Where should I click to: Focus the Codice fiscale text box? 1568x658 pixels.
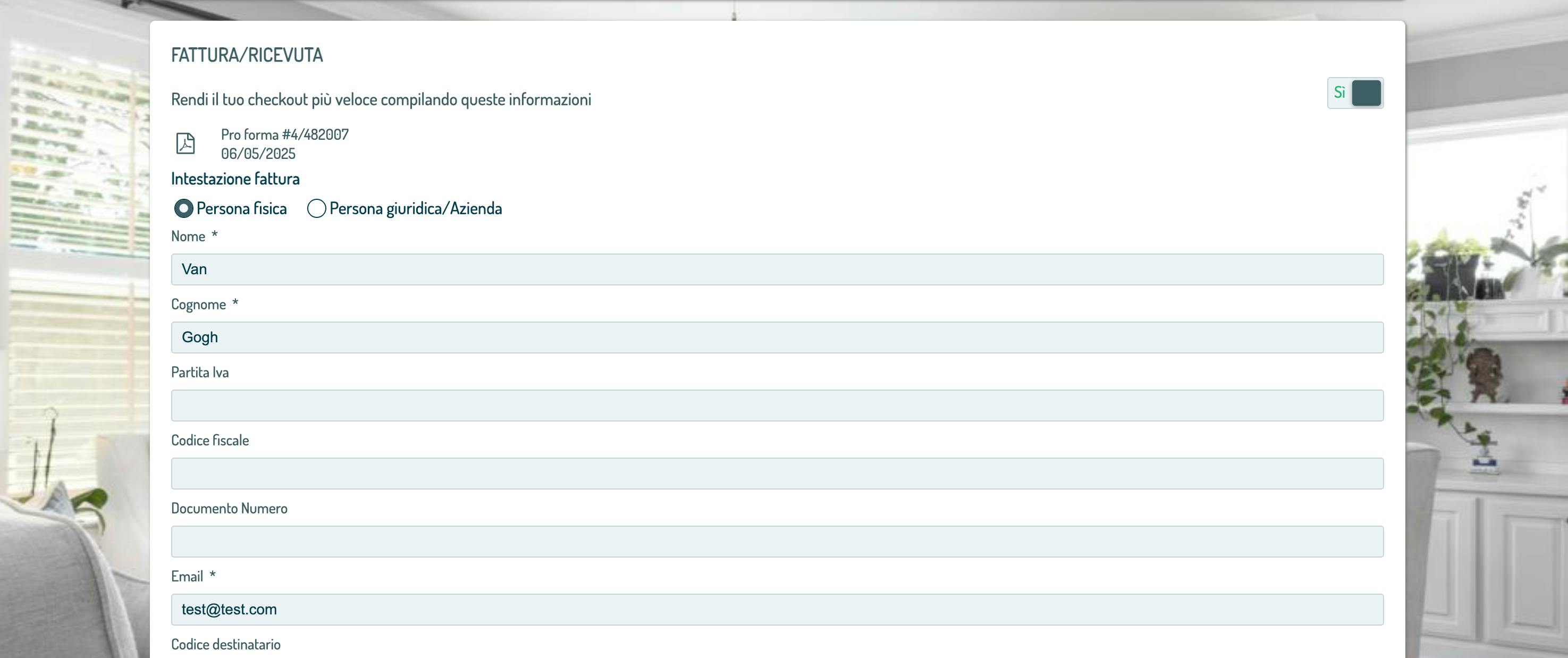777,474
